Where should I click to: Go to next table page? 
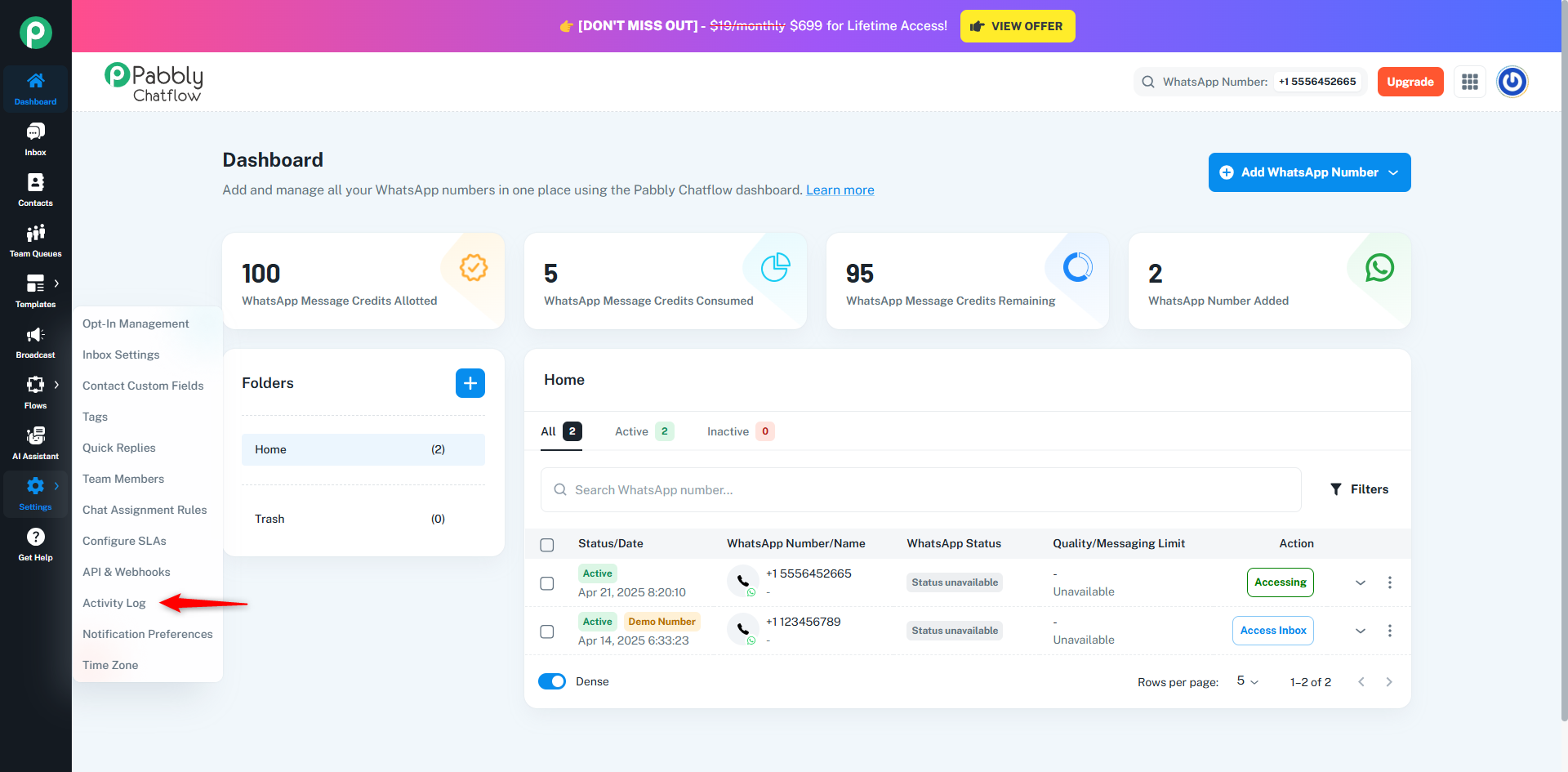1389,682
